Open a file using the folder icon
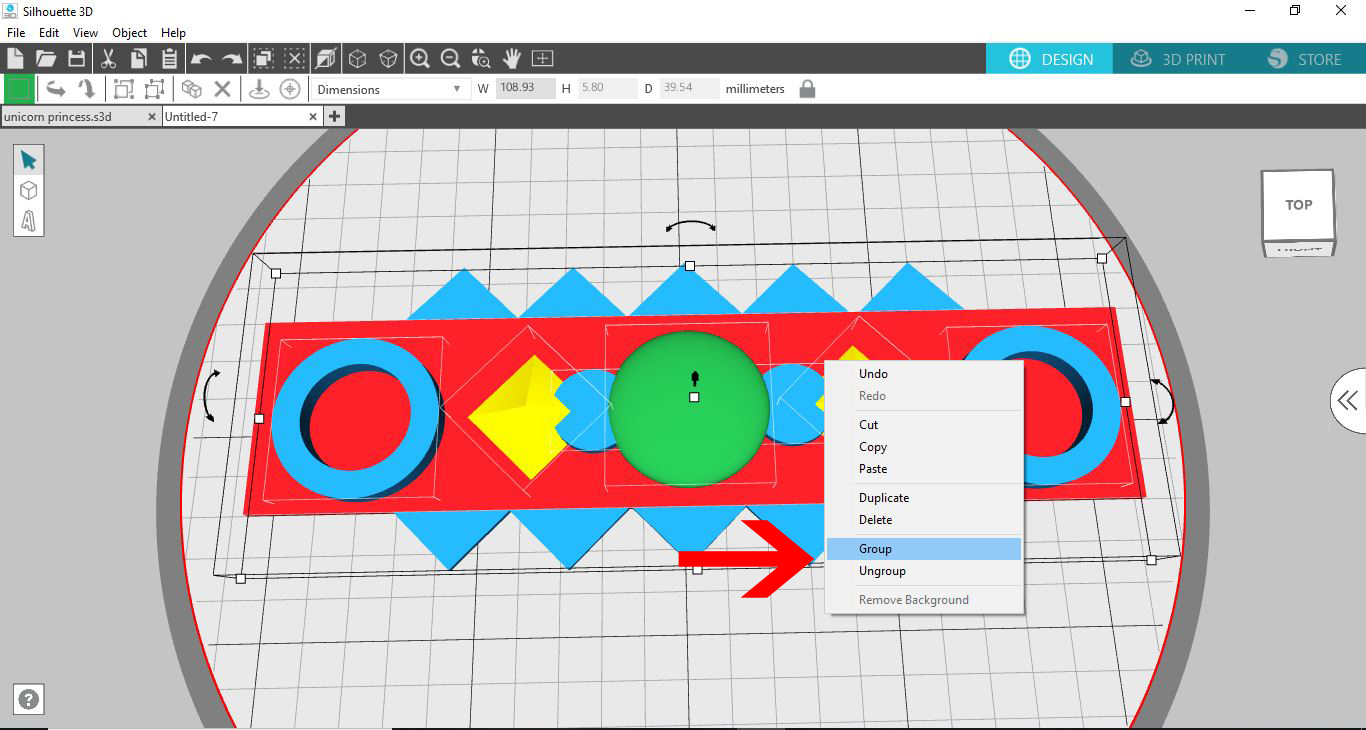Viewport: 1366px width, 730px height. coord(45,58)
